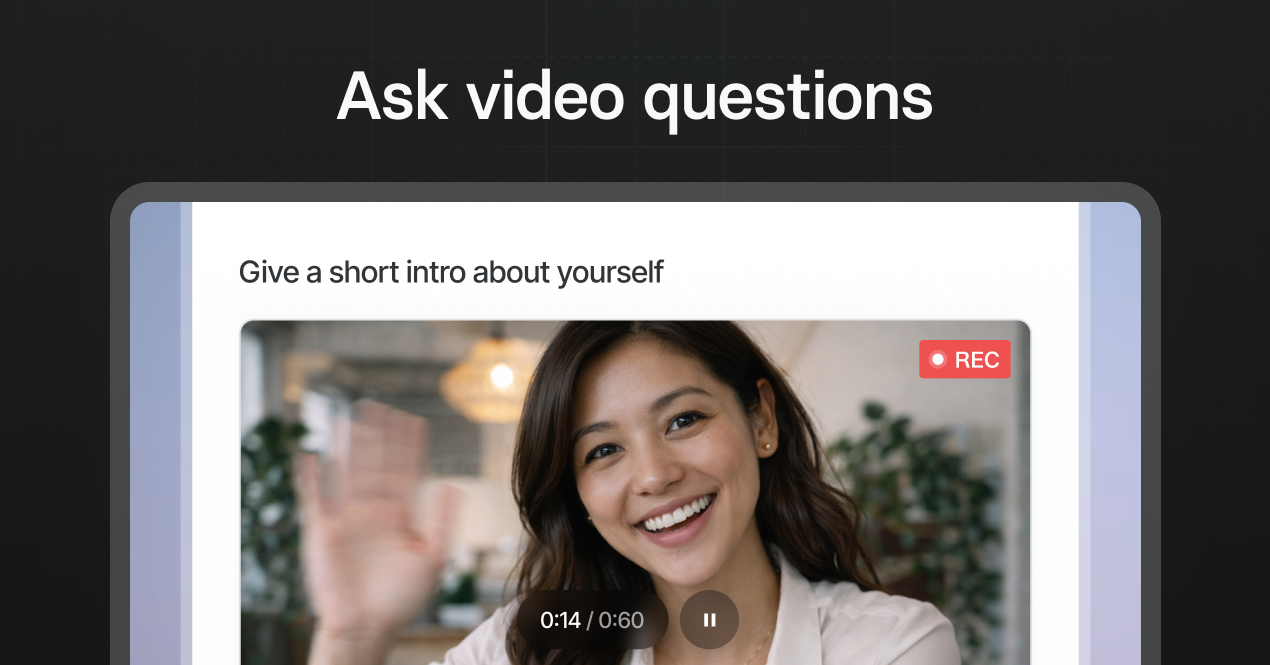
Task: Click the 'Ask video questions' heading
Action: click(x=635, y=97)
